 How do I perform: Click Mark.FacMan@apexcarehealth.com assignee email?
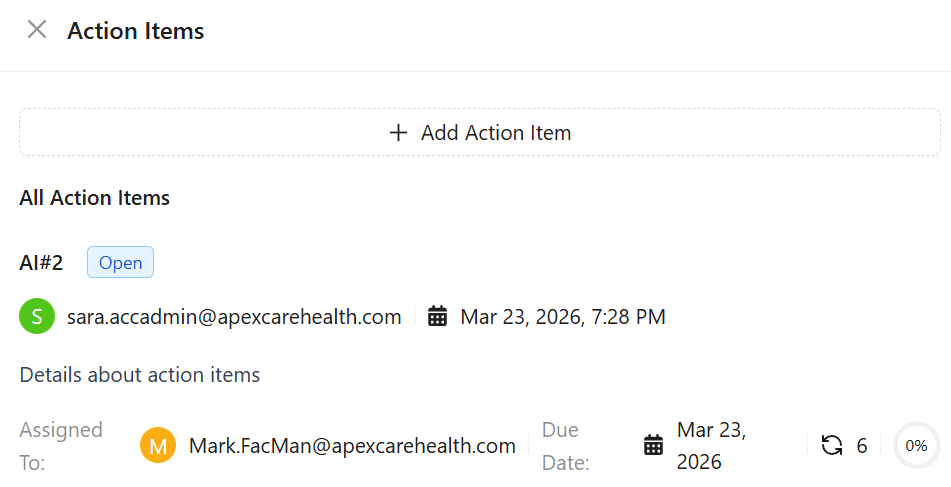(352, 446)
